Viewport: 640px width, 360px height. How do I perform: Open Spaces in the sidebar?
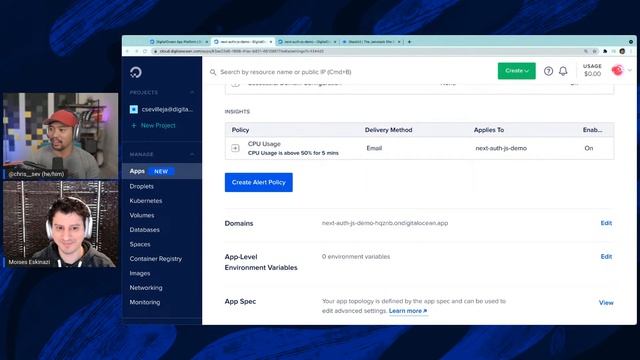(x=140, y=244)
